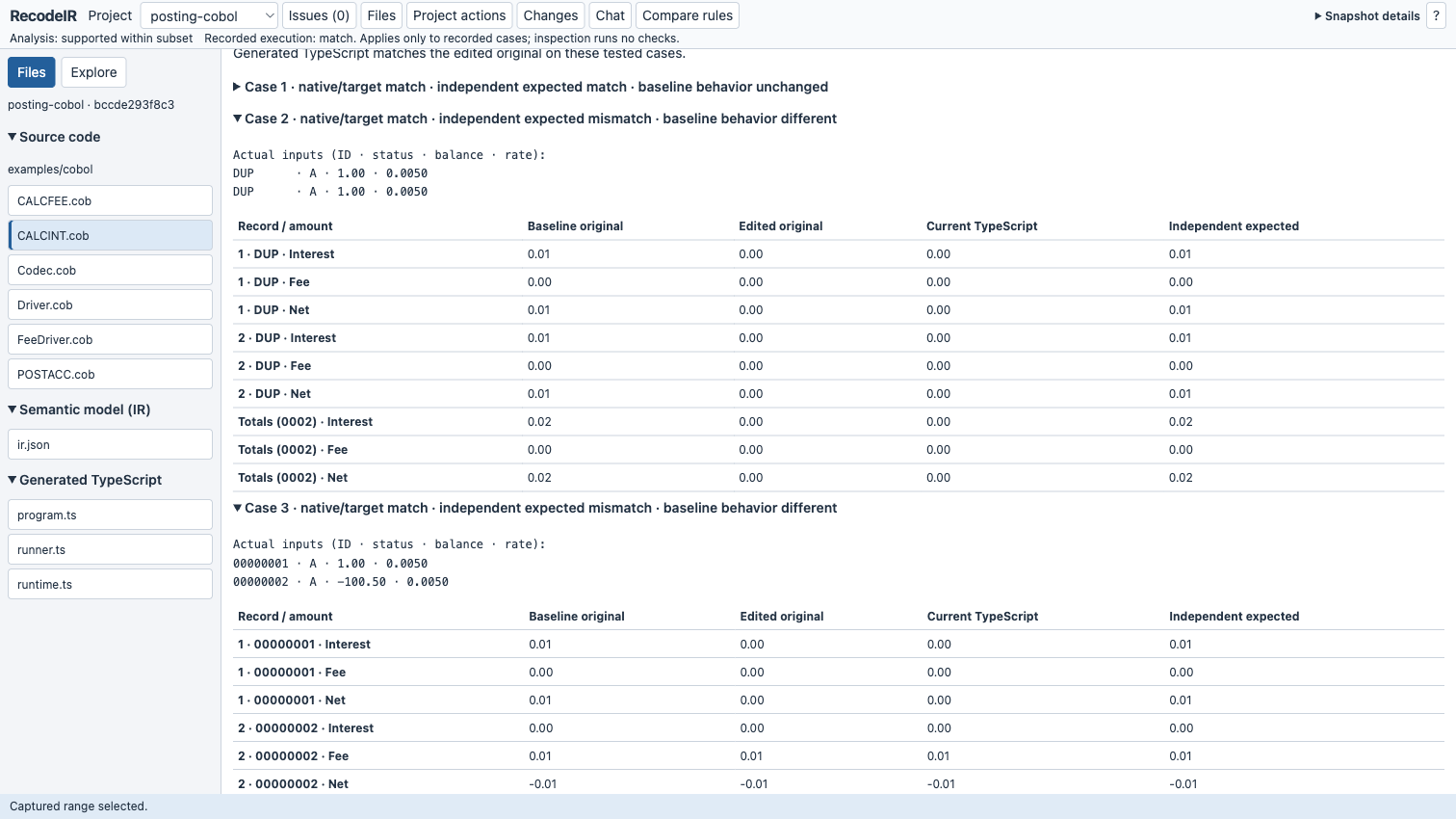Click '2 · 00000002 · Net' row label
The width and height of the screenshot is (1456, 819).
(293, 784)
